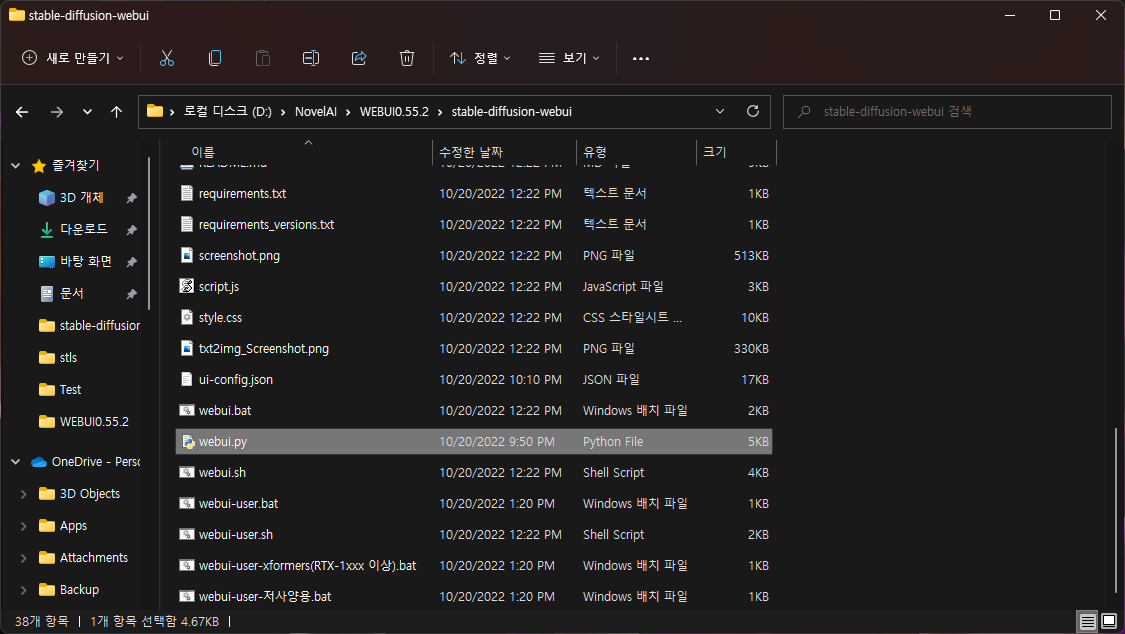Expand the Backup folder node

[x=24, y=590]
